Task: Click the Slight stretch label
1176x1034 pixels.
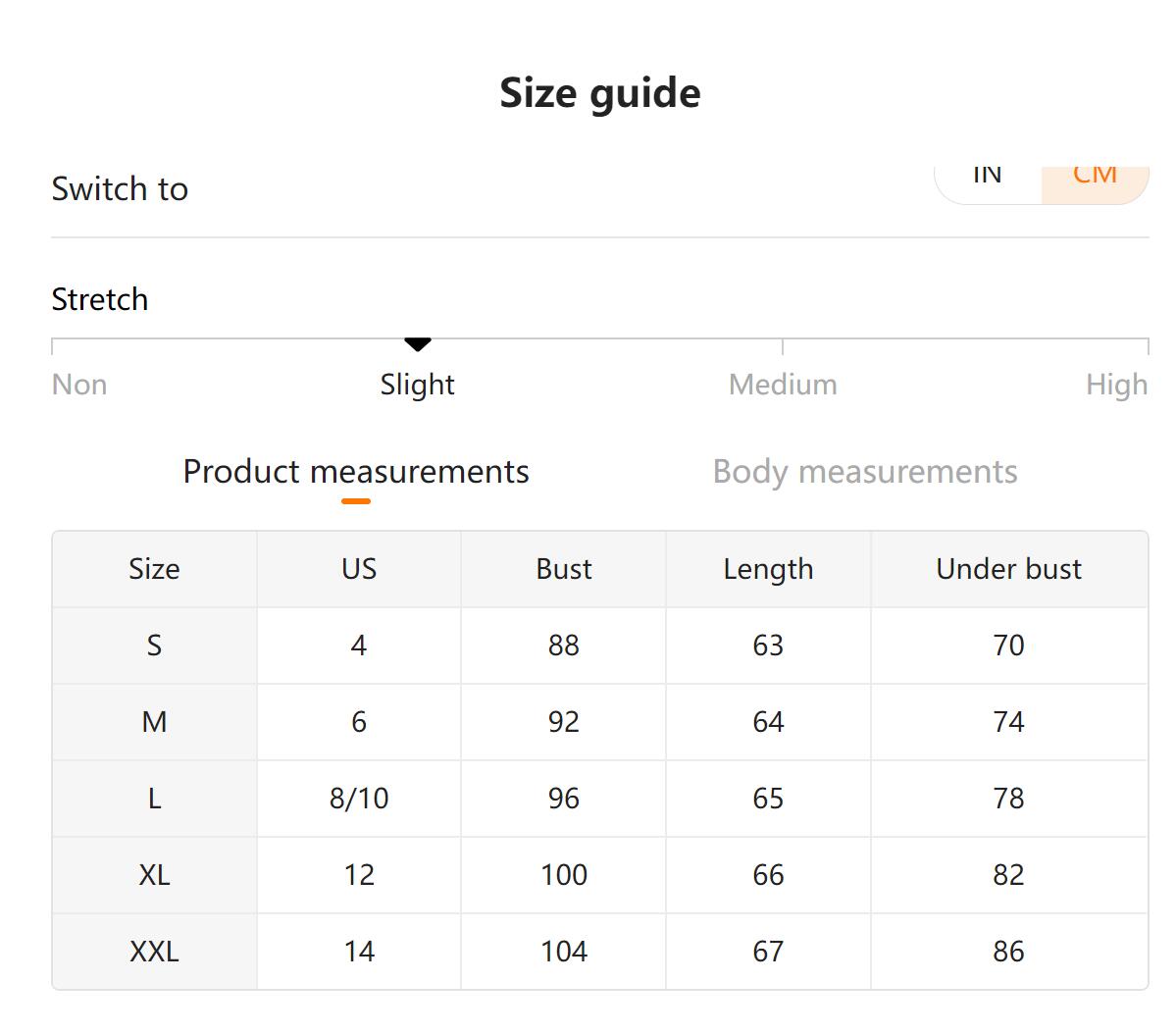Action: tap(417, 385)
